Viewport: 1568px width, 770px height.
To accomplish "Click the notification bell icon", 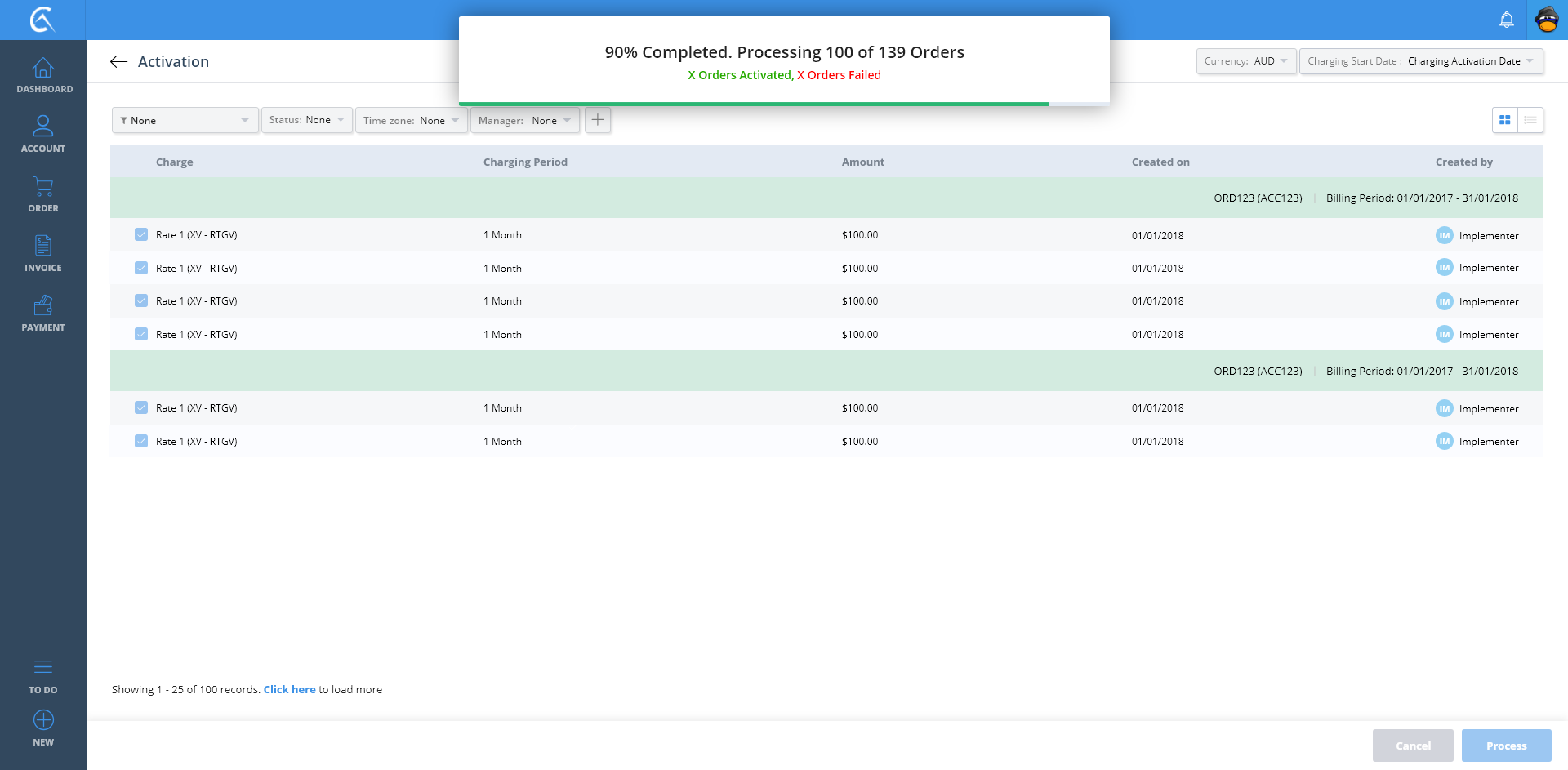I will [1506, 20].
